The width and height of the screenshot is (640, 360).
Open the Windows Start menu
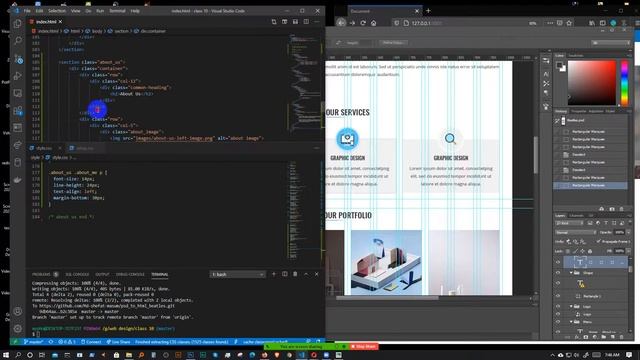[x=6, y=355]
